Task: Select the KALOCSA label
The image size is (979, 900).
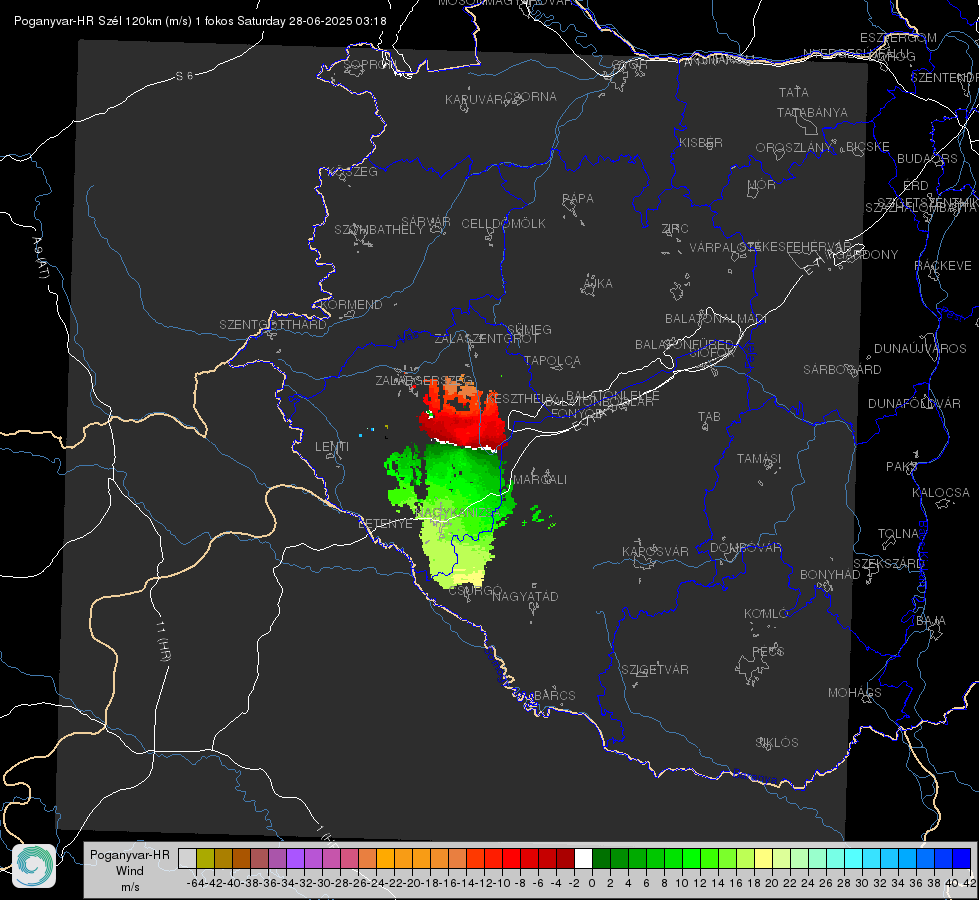Action: 940,493
